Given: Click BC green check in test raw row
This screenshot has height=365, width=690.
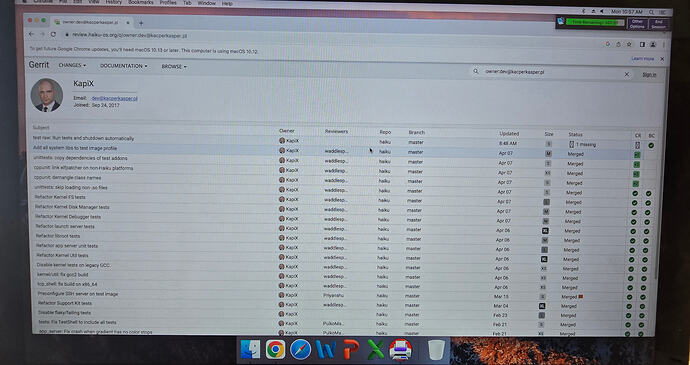Looking at the screenshot, I should [x=651, y=145].
